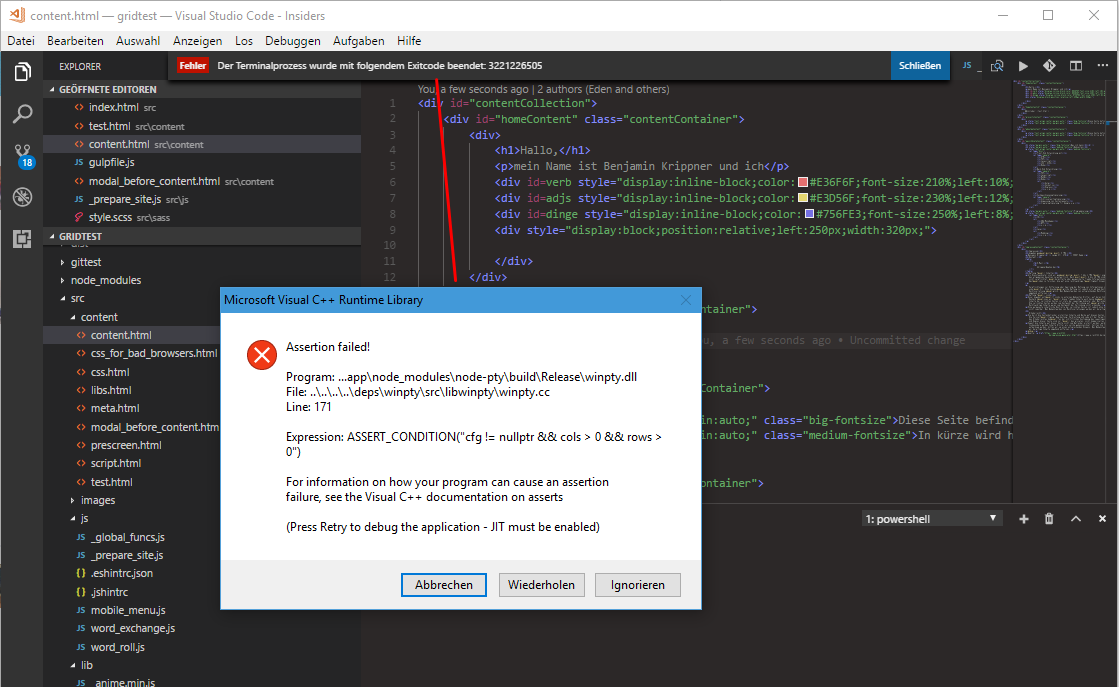Open more editor actions via the ellipsis icon

[x=1102, y=65]
